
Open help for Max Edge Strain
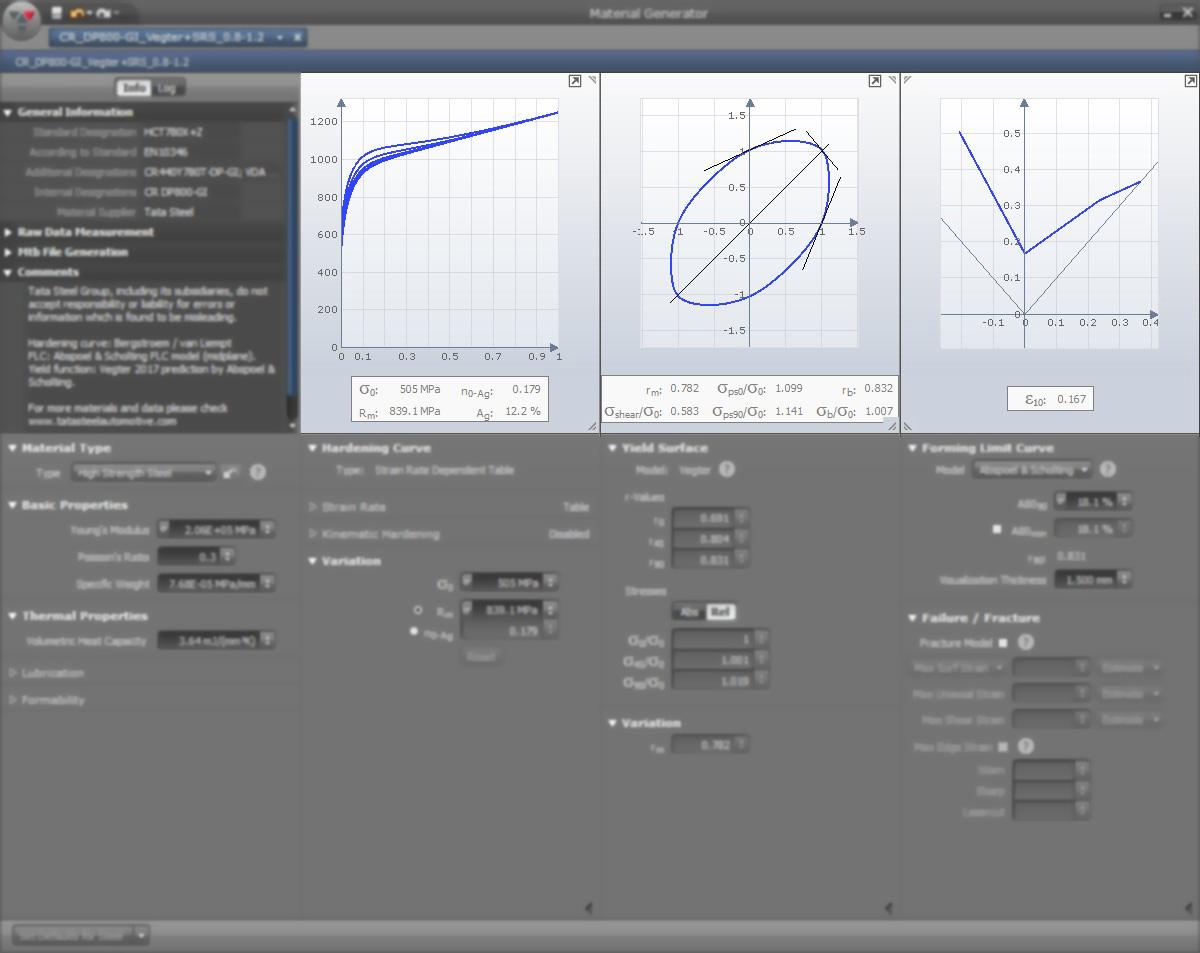[x=1026, y=746]
